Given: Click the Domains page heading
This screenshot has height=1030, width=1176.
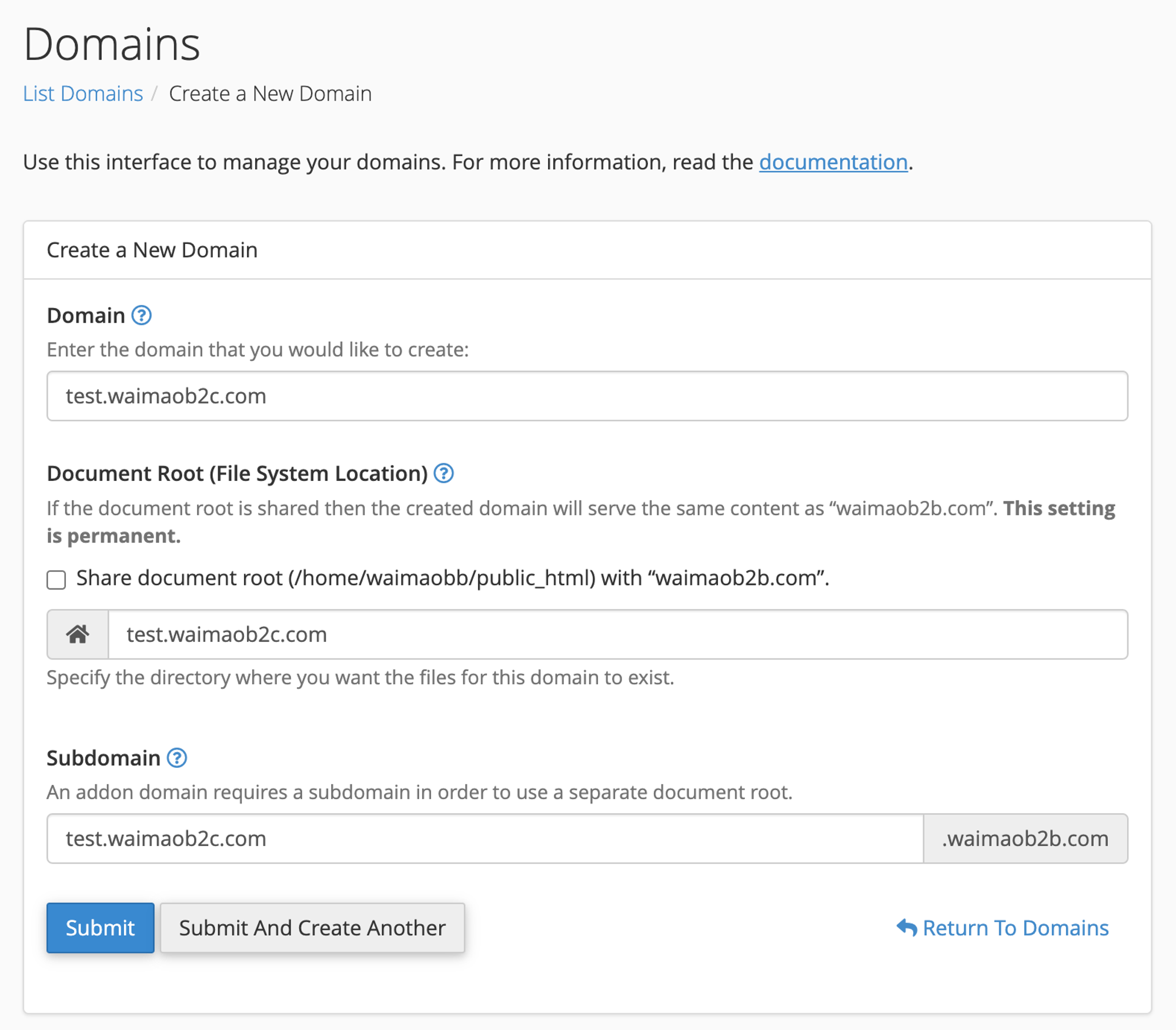Looking at the screenshot, I should coord(112,44).
